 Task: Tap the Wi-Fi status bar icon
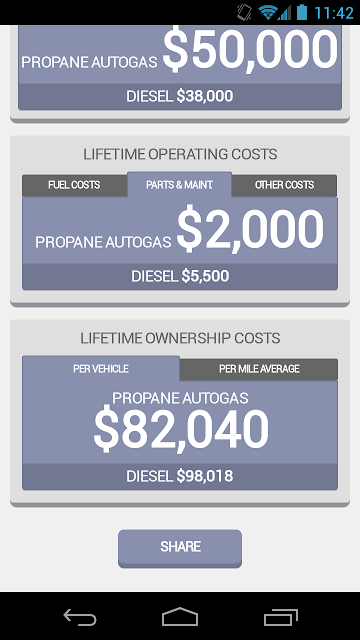coord(267,12)
